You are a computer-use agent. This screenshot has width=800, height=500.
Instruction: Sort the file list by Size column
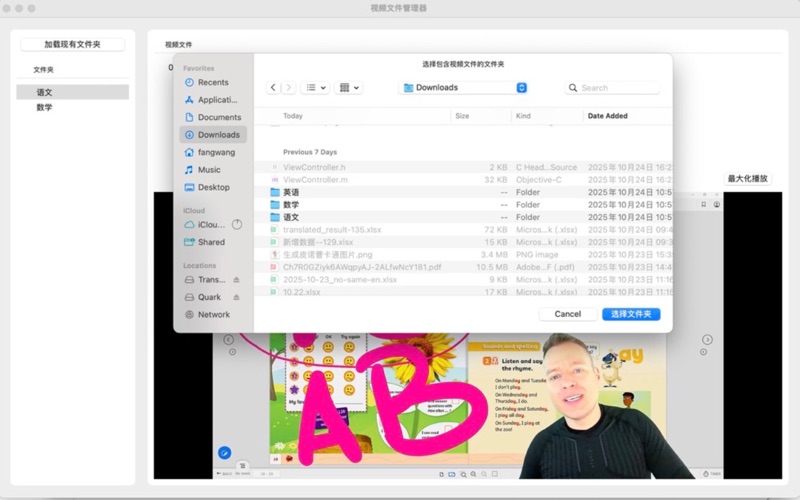tap(462, 116)
